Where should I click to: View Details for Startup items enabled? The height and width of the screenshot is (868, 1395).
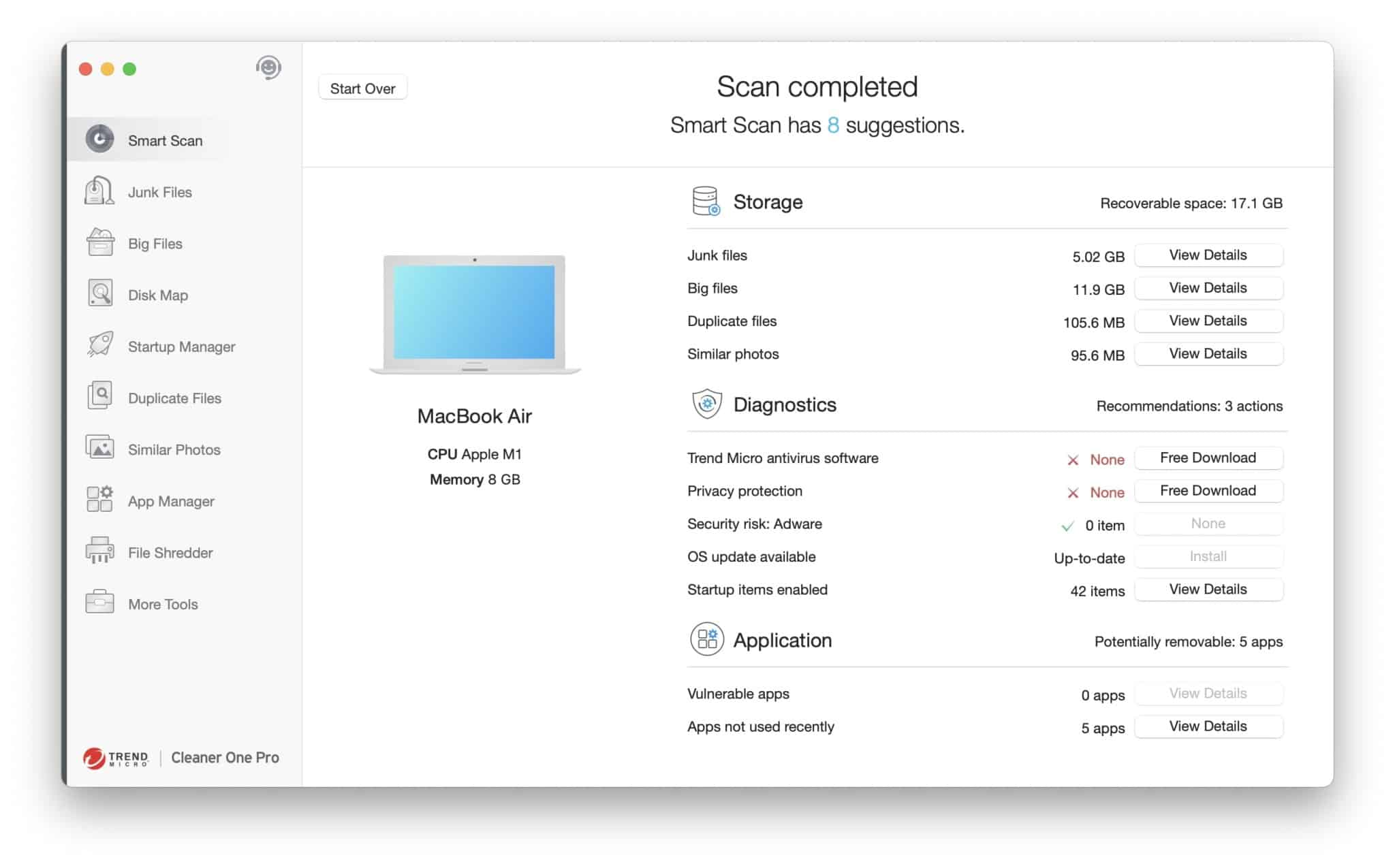click(1208, 589)
